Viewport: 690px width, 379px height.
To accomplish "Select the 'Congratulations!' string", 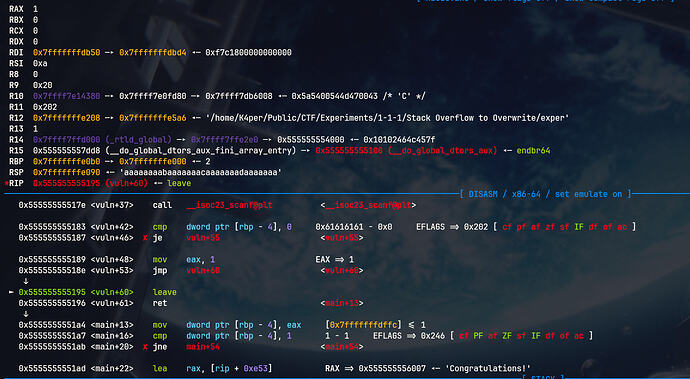I will point(488,368).
